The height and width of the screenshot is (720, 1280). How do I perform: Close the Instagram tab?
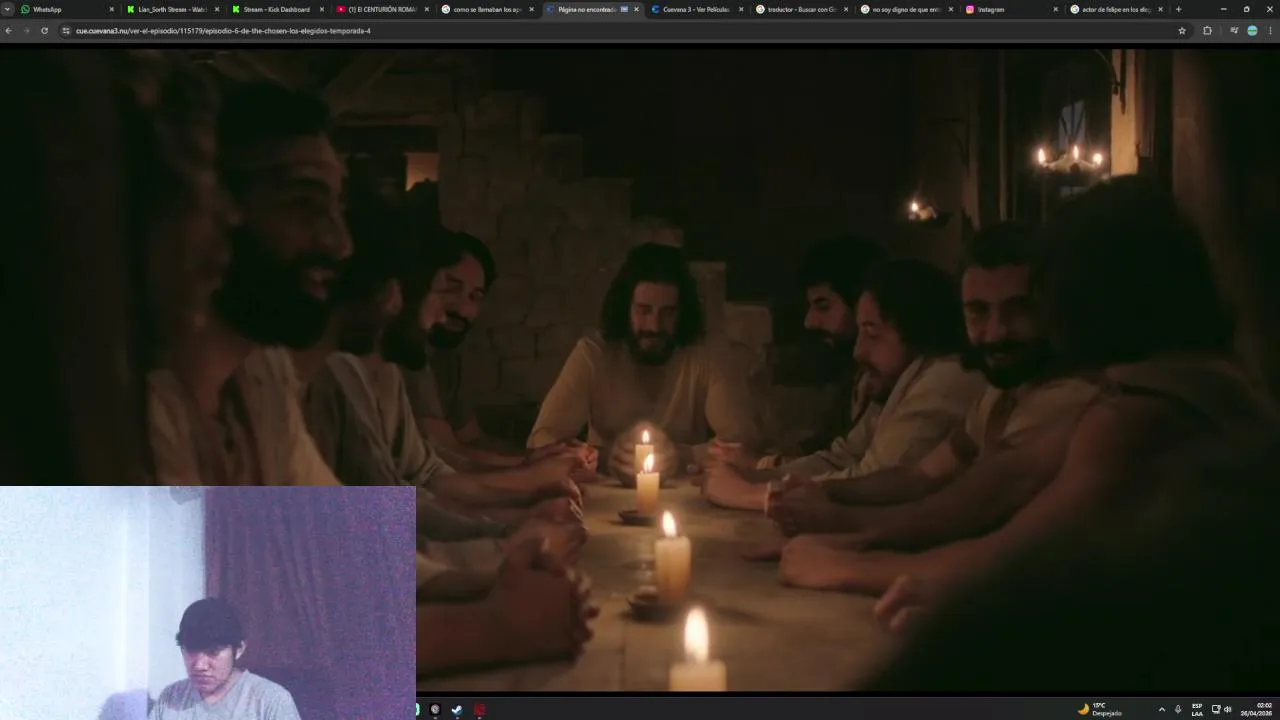coord(1055,9)
